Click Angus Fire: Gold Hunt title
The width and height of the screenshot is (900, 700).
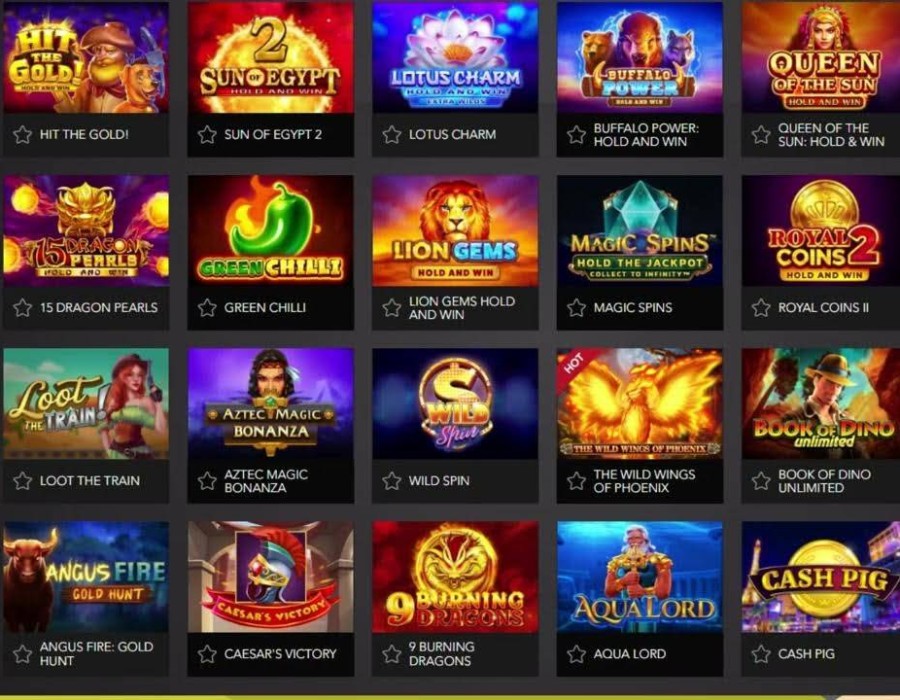coord(96,654)
